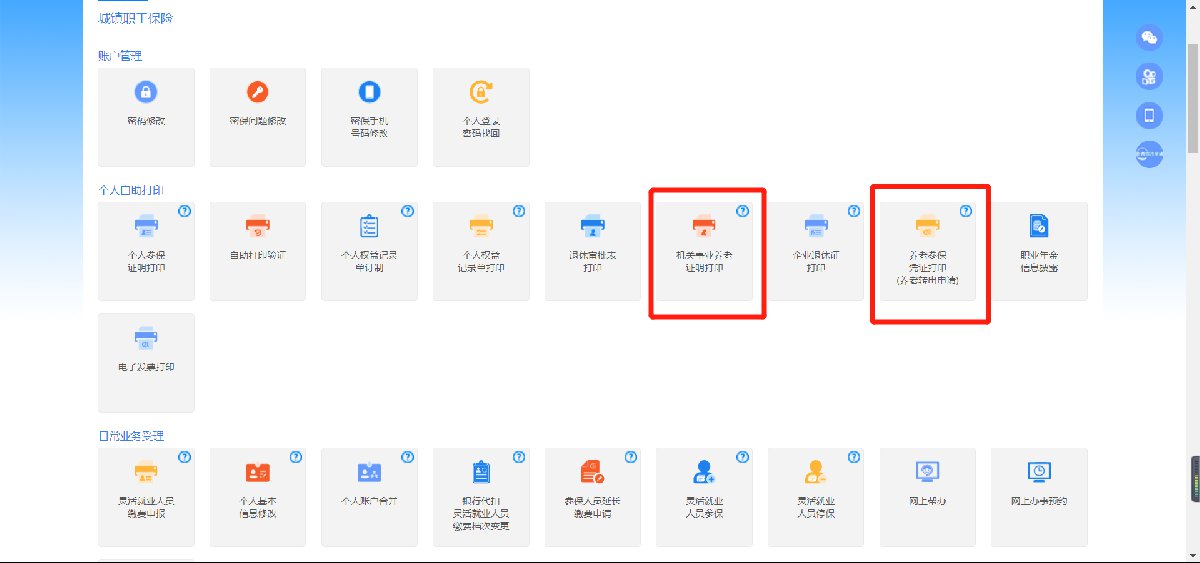Open 灵活就业人员缴费申报 yellow printer card
This screenshot has height=563, width=1200.
(x=146, y=497)
